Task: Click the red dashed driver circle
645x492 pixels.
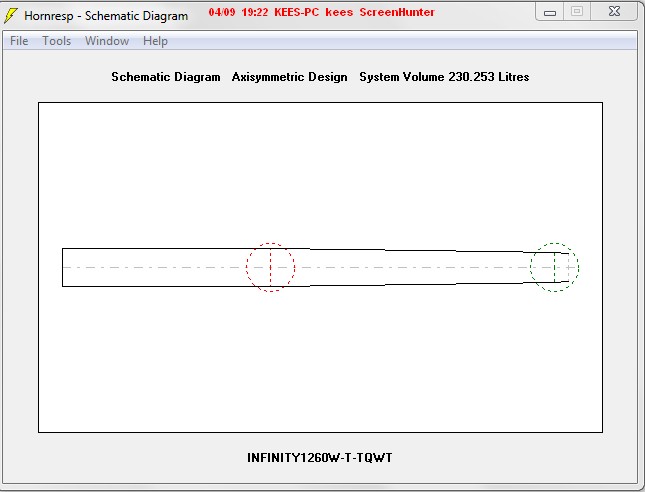Action: coord(271,267)
